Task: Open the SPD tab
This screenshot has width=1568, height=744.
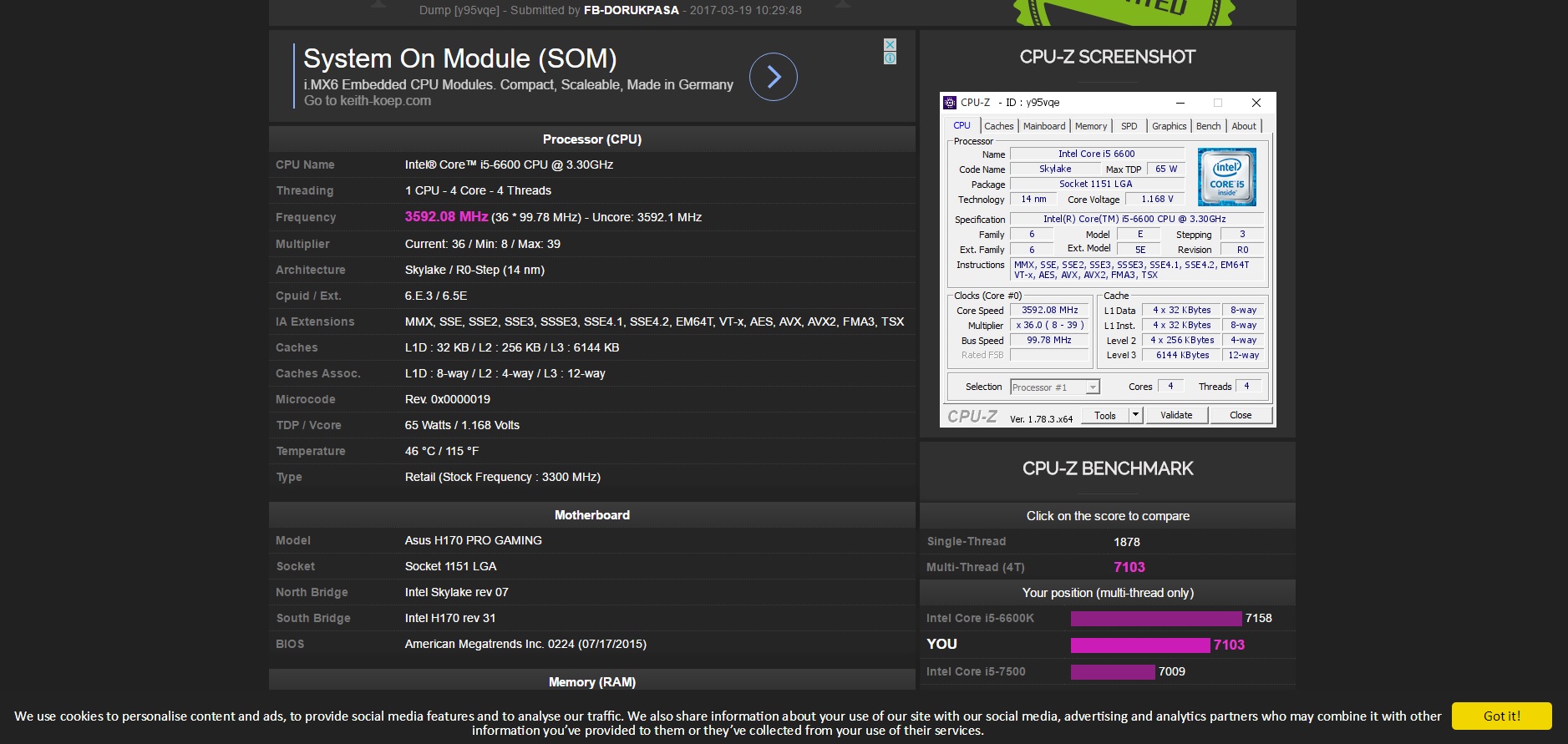Action: tap(1129, 126)
